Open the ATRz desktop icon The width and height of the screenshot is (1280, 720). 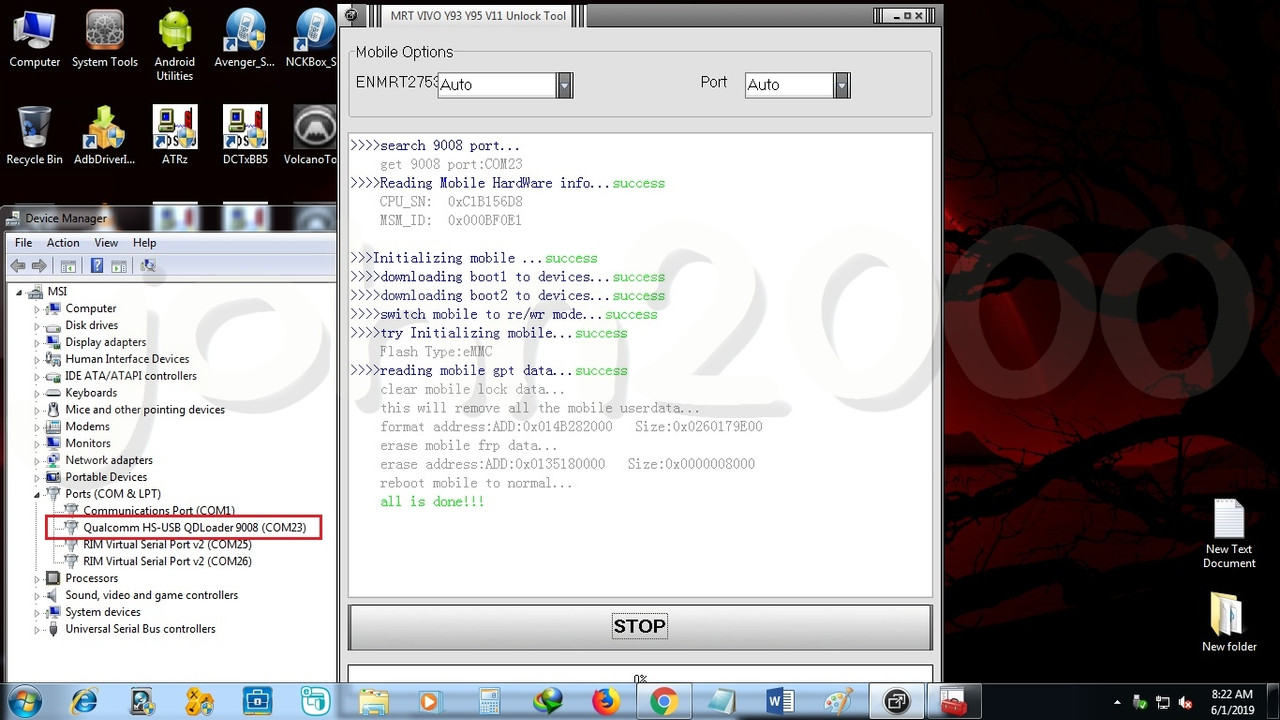(x=175, y=136)
